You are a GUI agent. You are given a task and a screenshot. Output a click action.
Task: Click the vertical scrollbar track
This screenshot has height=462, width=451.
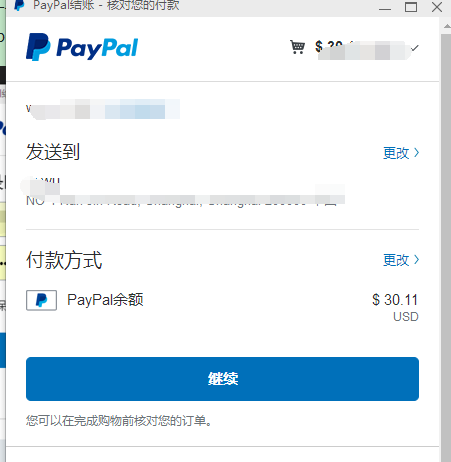pos(446,247)
